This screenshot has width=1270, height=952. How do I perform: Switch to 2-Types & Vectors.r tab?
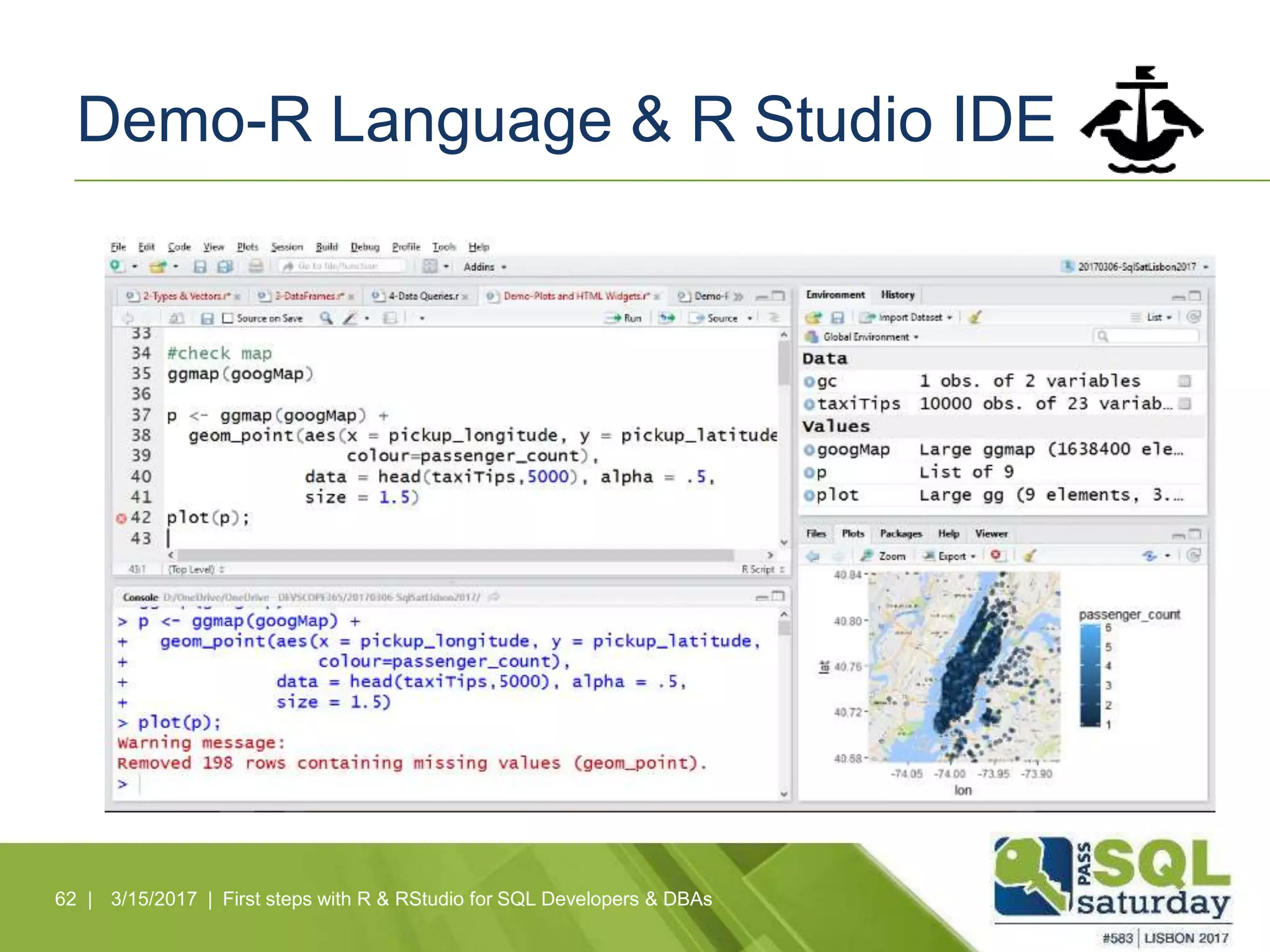(x=183, y=296)
